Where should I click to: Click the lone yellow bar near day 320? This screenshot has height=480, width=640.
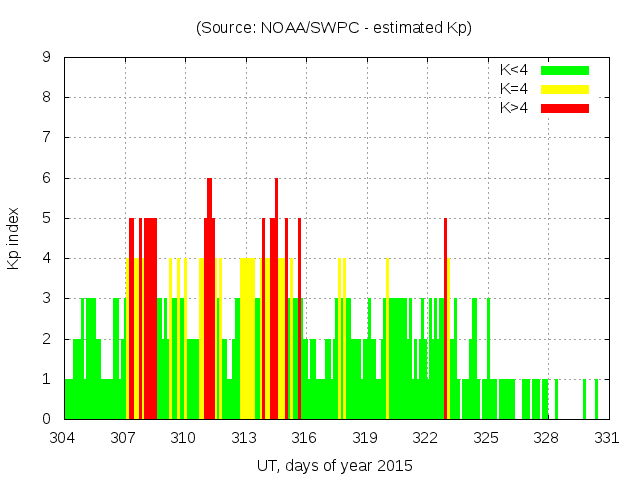pos(387,340)
